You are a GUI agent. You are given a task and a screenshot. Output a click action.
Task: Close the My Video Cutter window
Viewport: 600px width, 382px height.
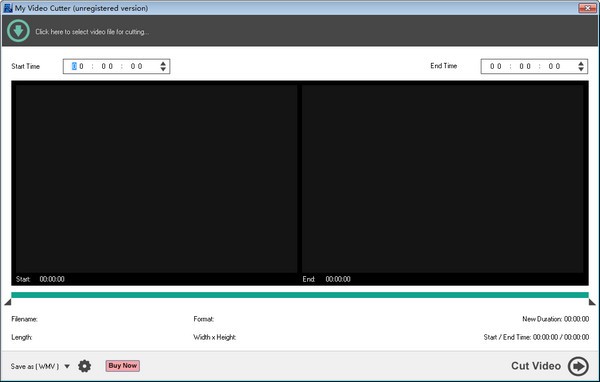tap(587, 8)
